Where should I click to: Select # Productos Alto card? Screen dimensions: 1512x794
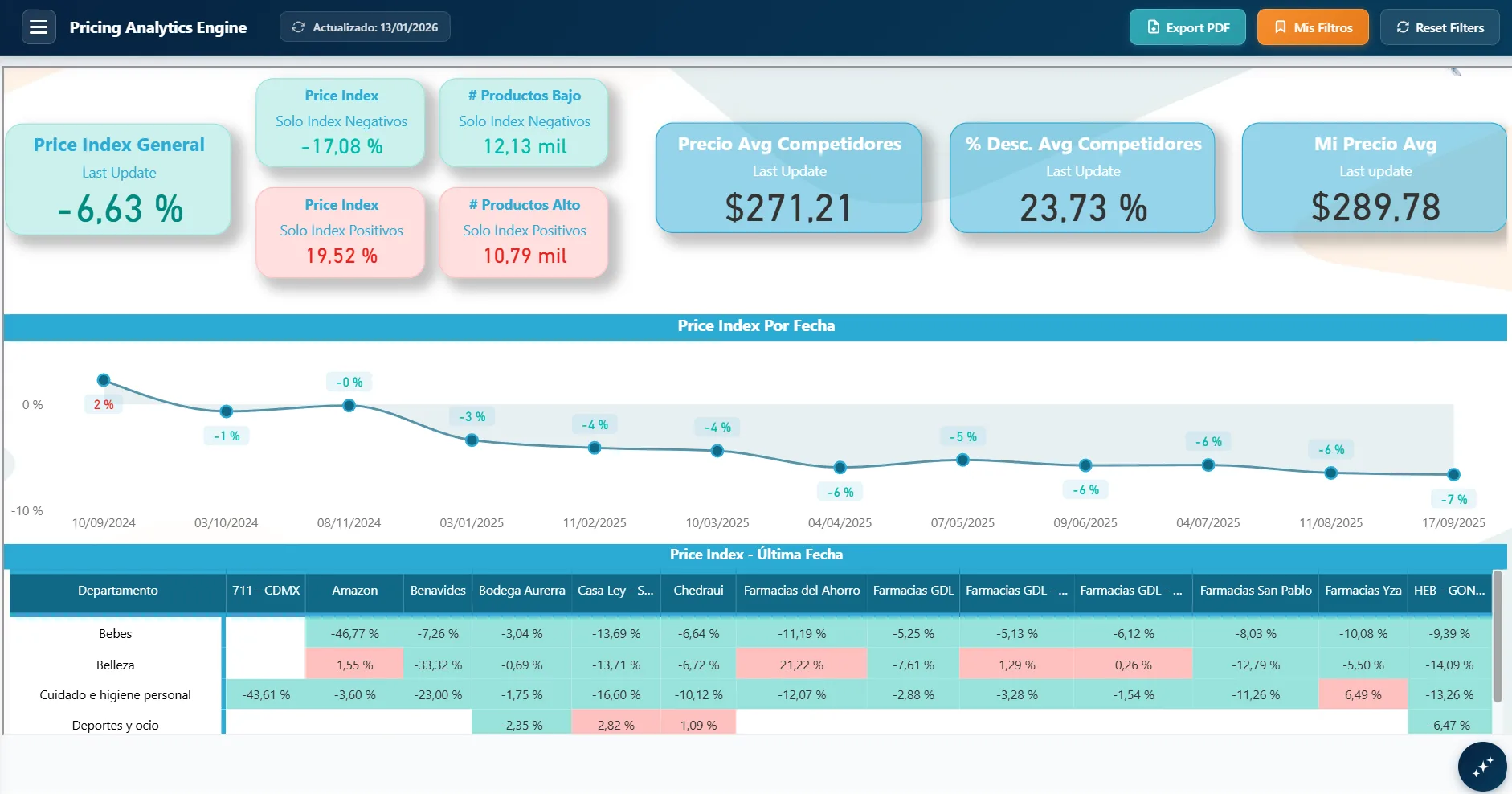(x=524, y=232)
